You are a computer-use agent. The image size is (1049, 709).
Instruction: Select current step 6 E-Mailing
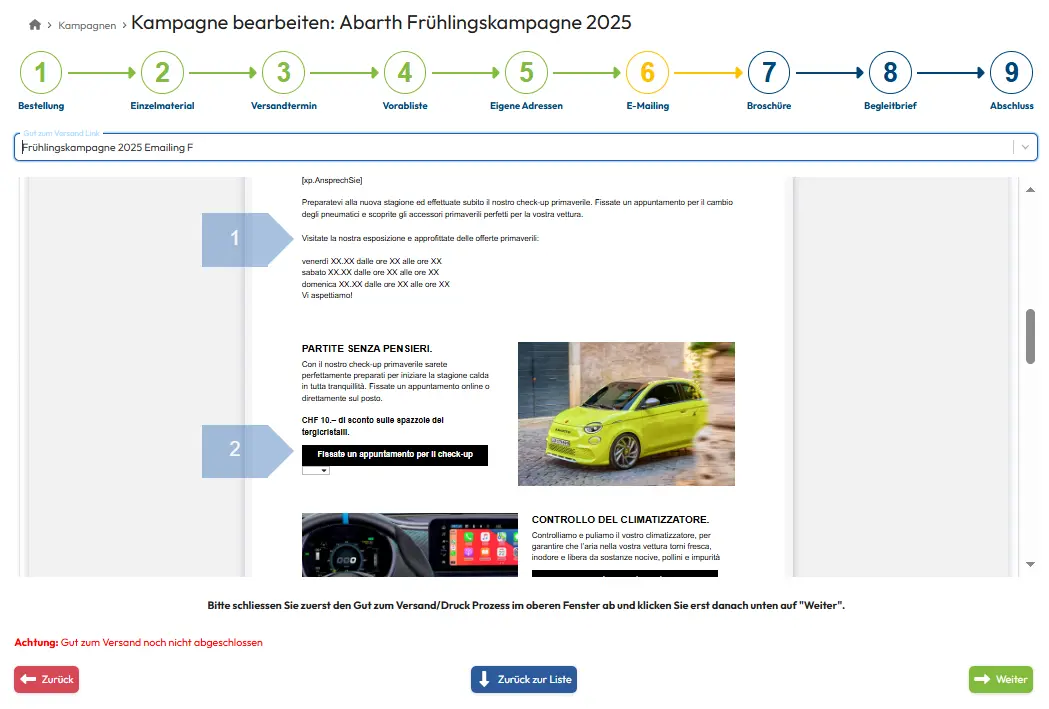[x=648, y=72]
